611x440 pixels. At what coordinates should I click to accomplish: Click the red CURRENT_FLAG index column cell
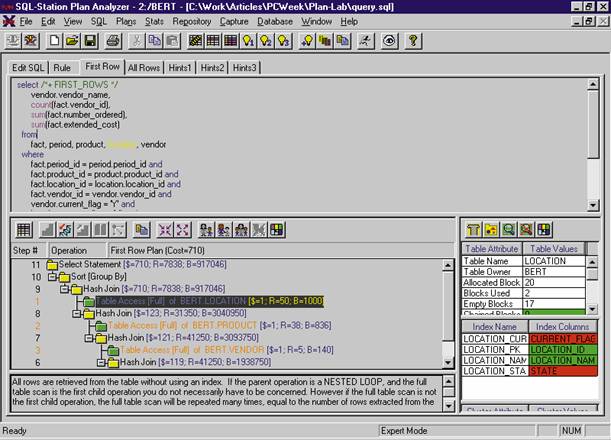(x=563, y=339)
